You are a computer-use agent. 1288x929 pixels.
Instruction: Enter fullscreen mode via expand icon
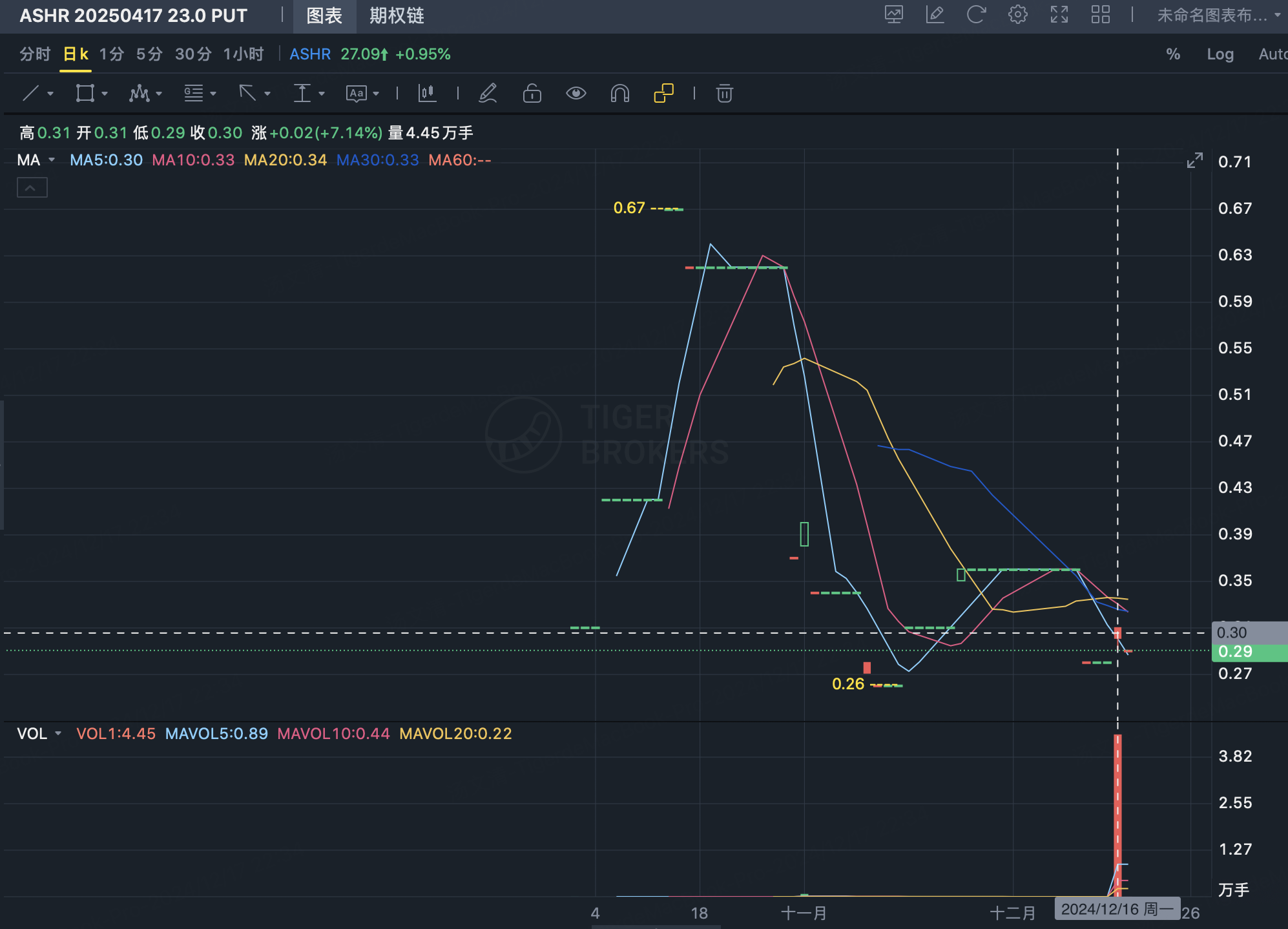1059,15
